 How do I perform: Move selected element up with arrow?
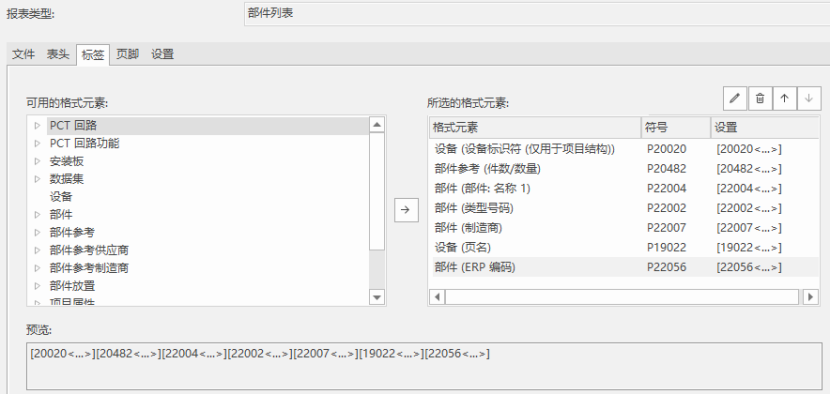[x=784, y=99]
